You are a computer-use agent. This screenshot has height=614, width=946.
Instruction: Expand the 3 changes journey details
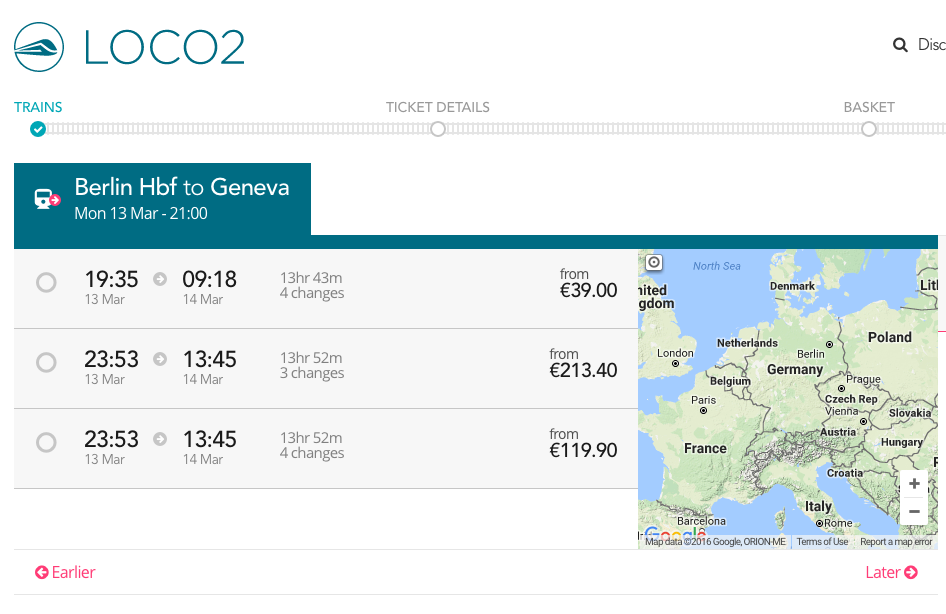point(312,373)
